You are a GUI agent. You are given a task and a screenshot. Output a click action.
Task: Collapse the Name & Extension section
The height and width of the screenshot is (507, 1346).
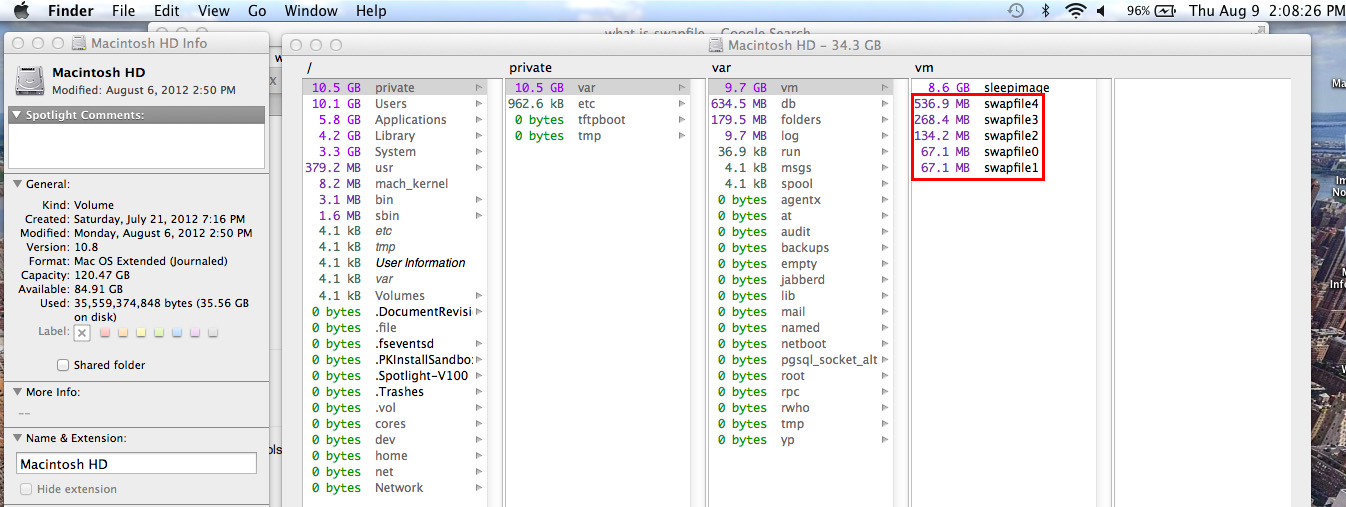[x=17, y=438]
